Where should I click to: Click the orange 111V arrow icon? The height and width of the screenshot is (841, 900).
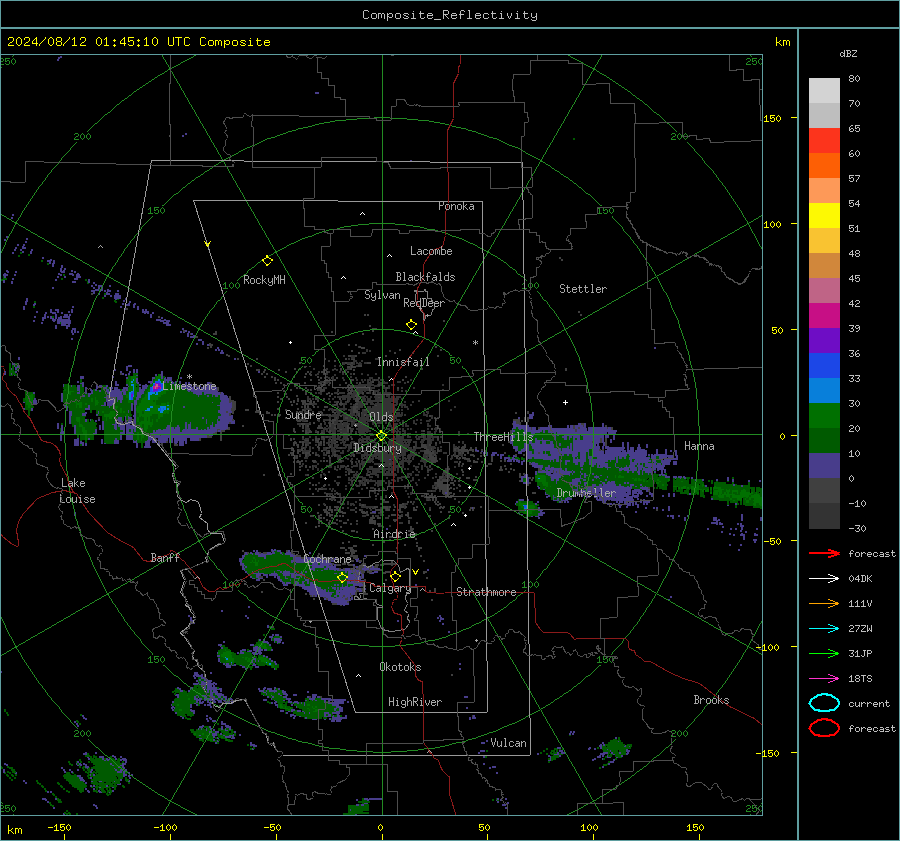(824, 603)
